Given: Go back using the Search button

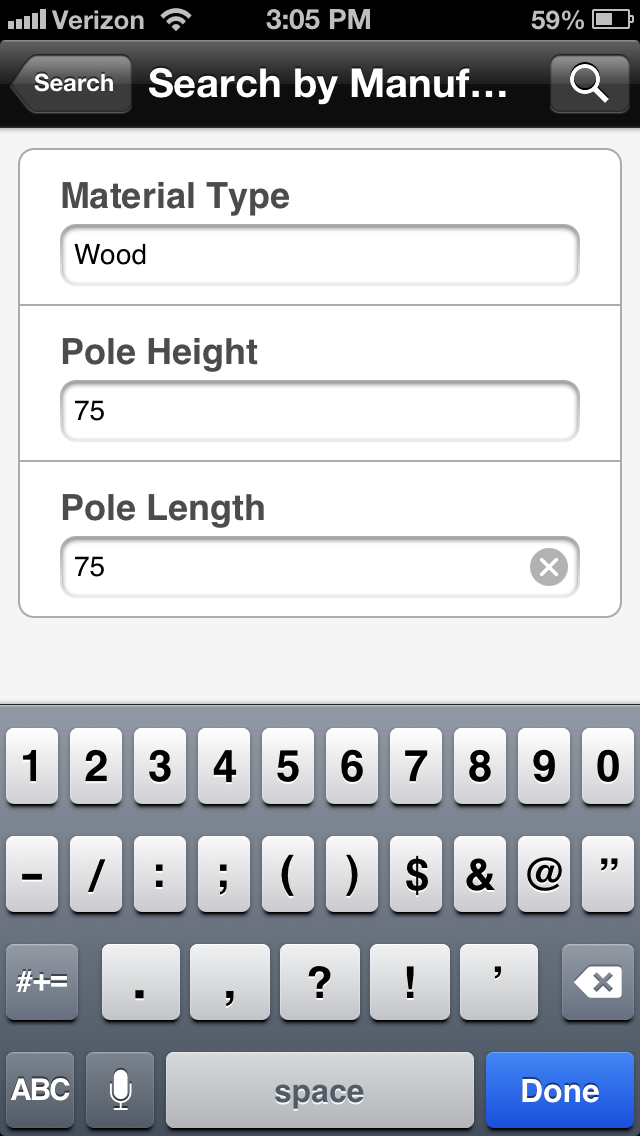Looking at the screenshot, I should tap(71, 83).
